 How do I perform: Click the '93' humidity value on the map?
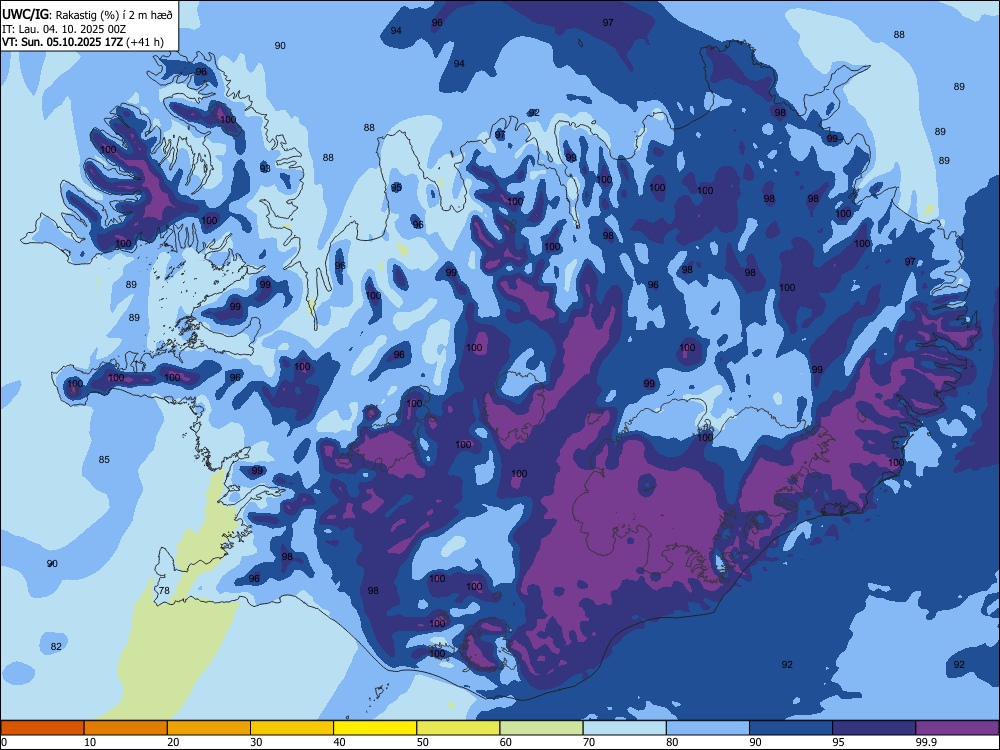265,168
